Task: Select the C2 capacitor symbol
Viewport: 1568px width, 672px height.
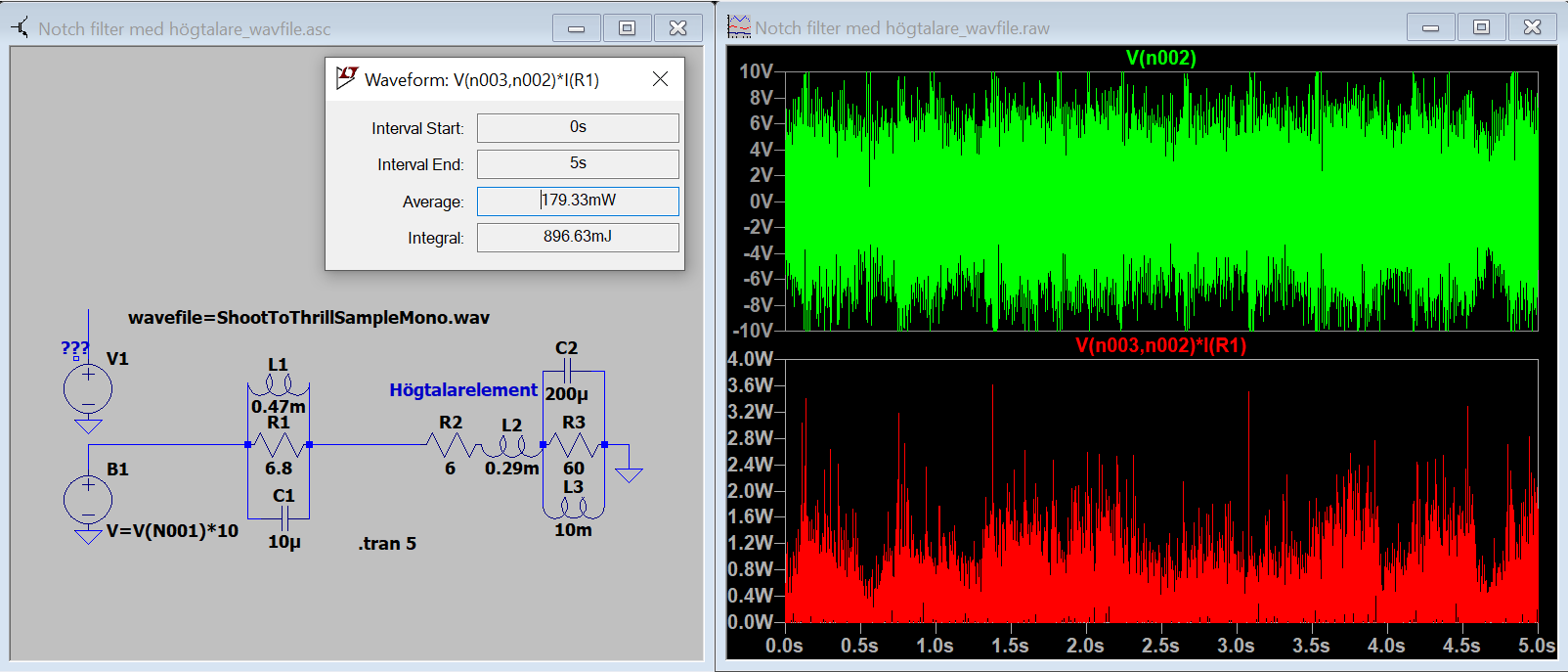Action: tap(567, 371)
